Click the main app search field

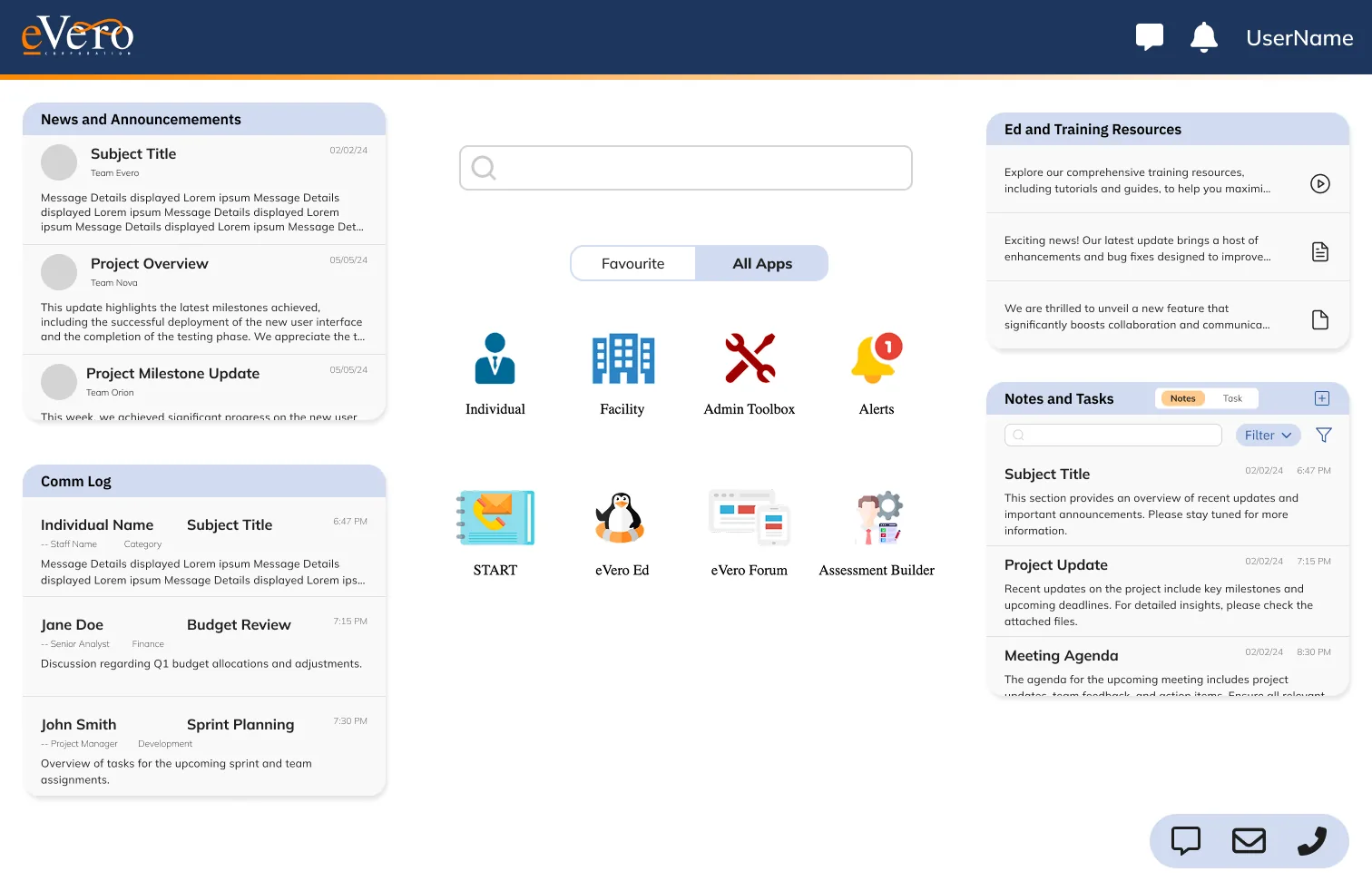tap(686, 168)
